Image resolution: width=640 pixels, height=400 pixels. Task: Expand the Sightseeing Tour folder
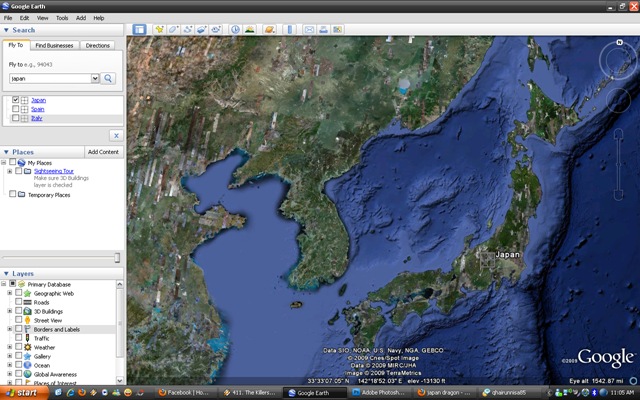point(9,171)
